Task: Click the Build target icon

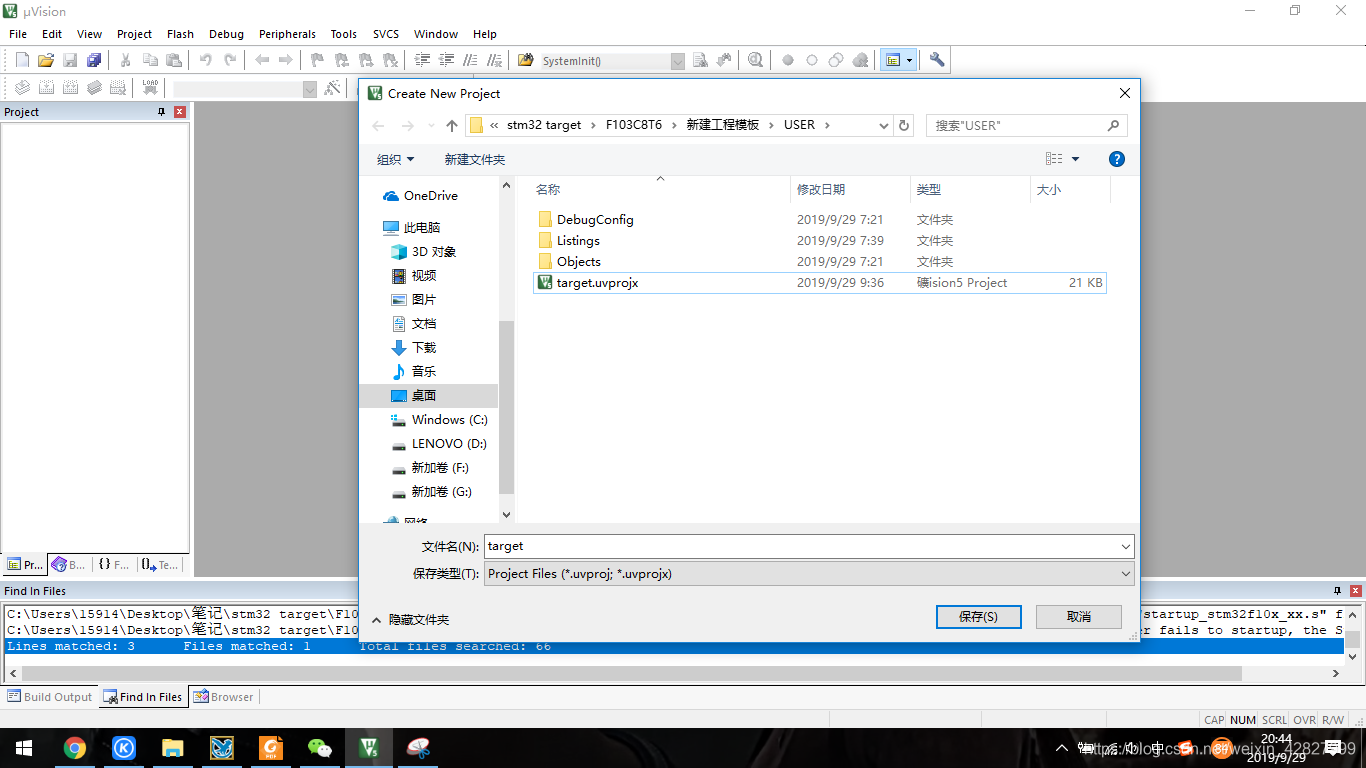Action: [46, 88]
